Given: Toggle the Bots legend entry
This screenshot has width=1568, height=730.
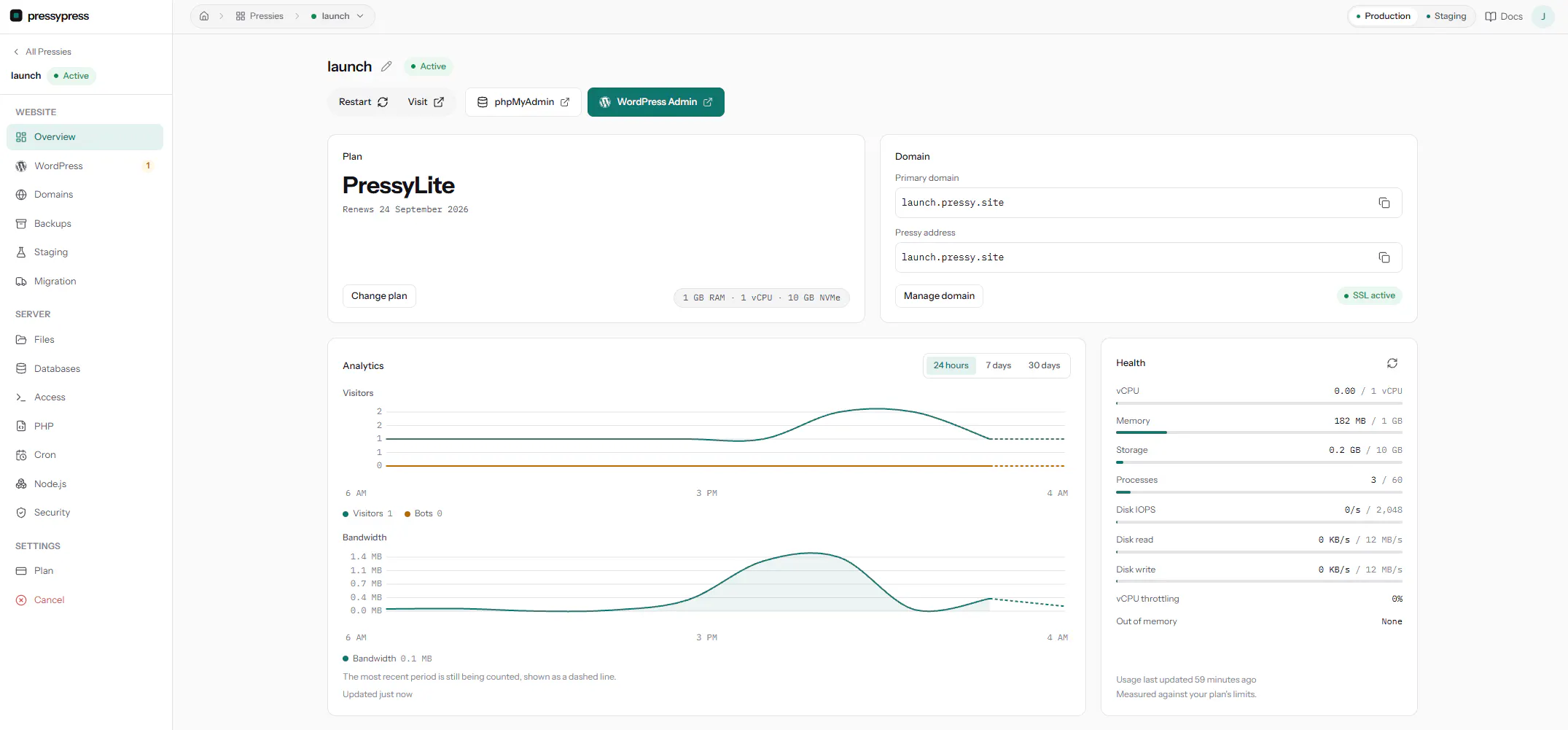Looking at the screenshot, I should point(424,513).
